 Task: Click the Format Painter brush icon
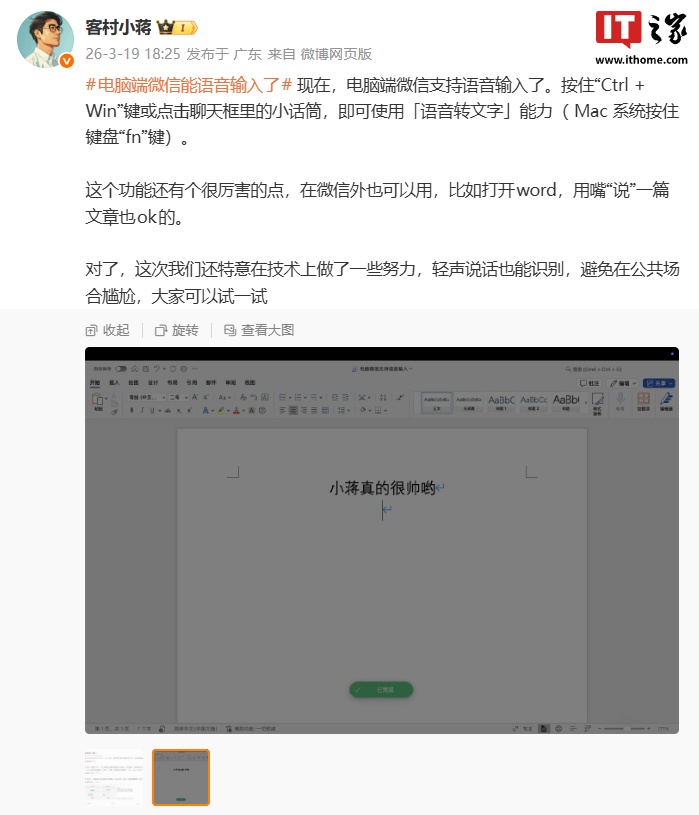point(114,412)
